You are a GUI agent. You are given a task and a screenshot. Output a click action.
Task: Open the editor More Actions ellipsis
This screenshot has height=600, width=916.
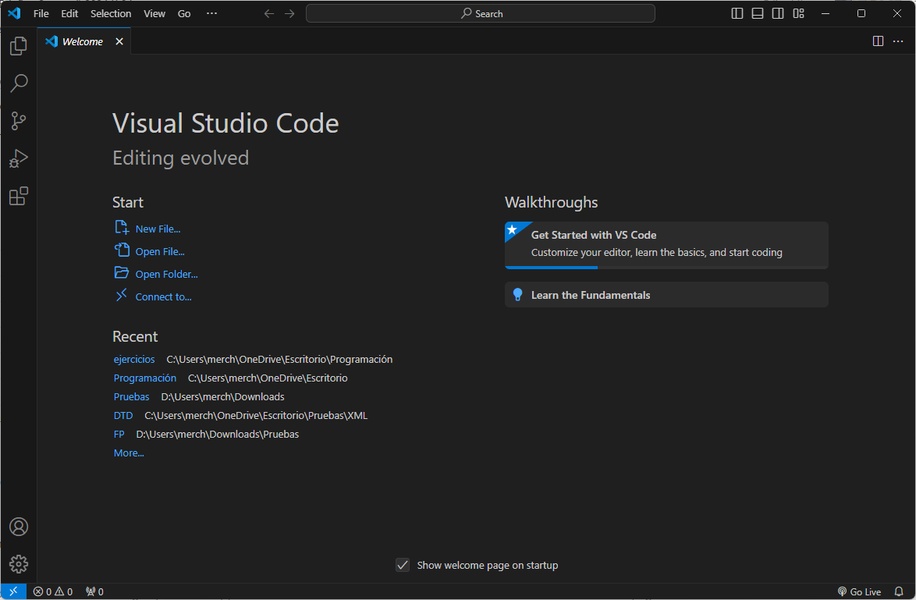click(898, 41)
